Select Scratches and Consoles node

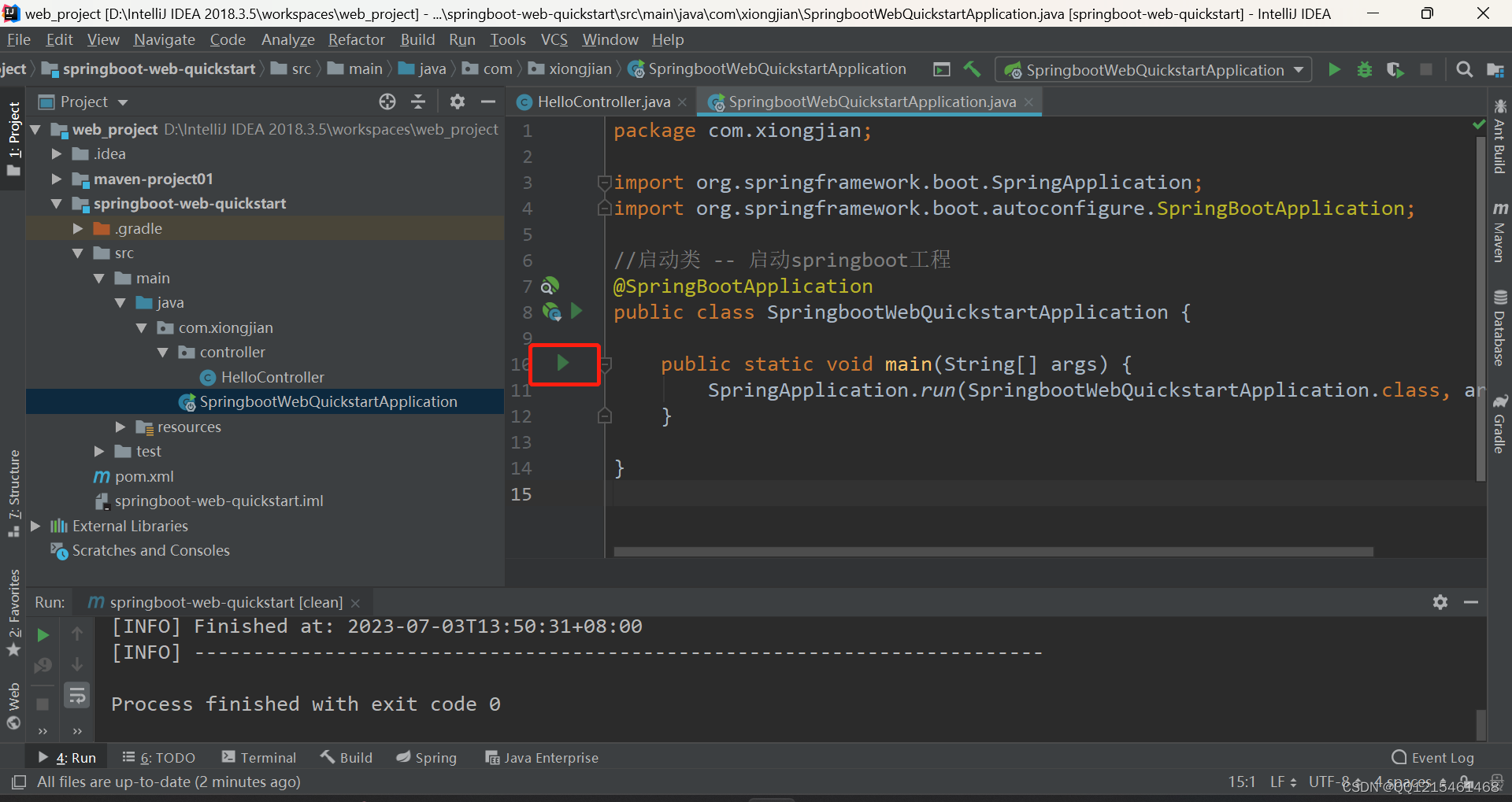151,550
